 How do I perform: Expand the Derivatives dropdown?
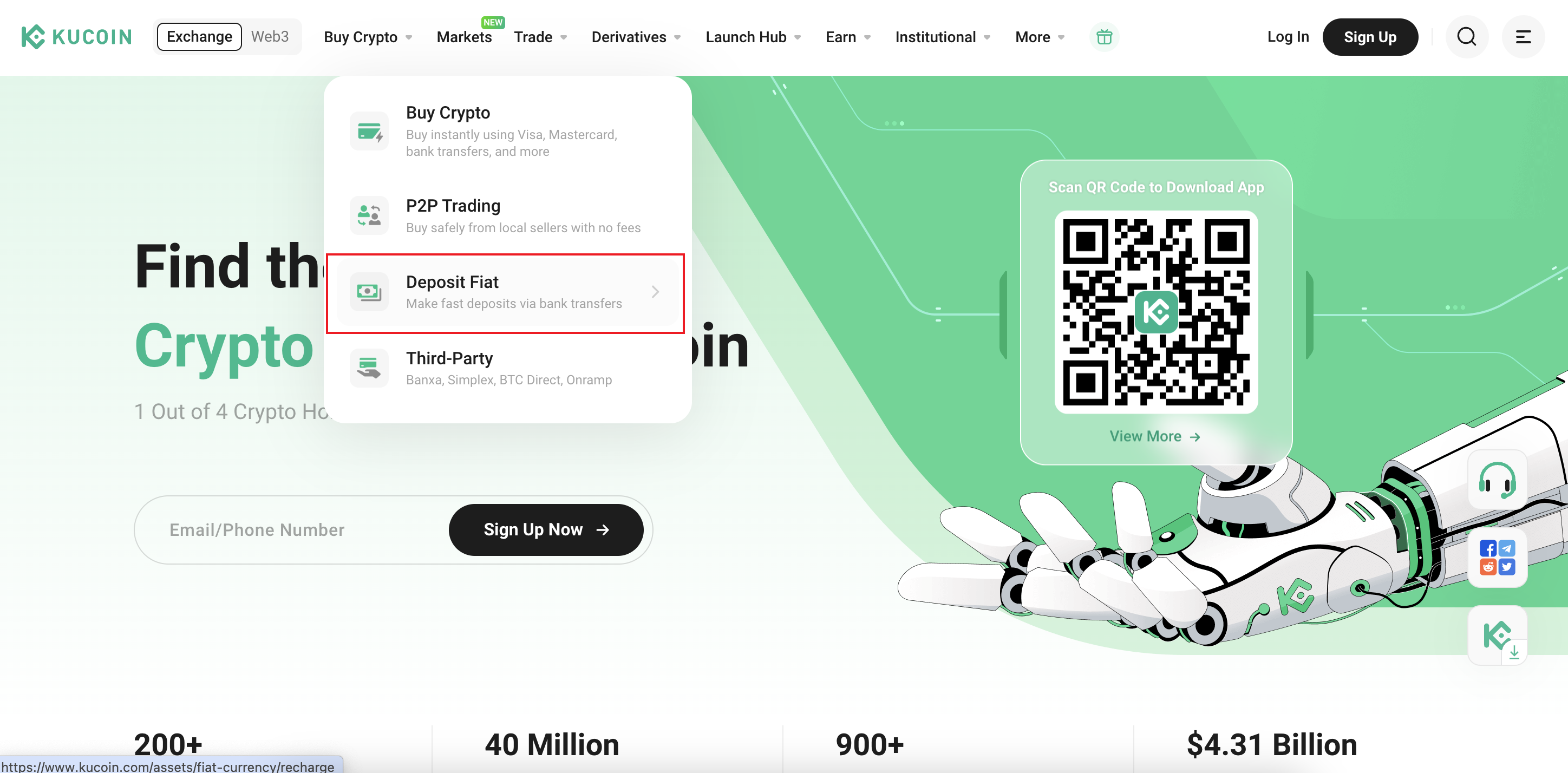tap(636, 37)
